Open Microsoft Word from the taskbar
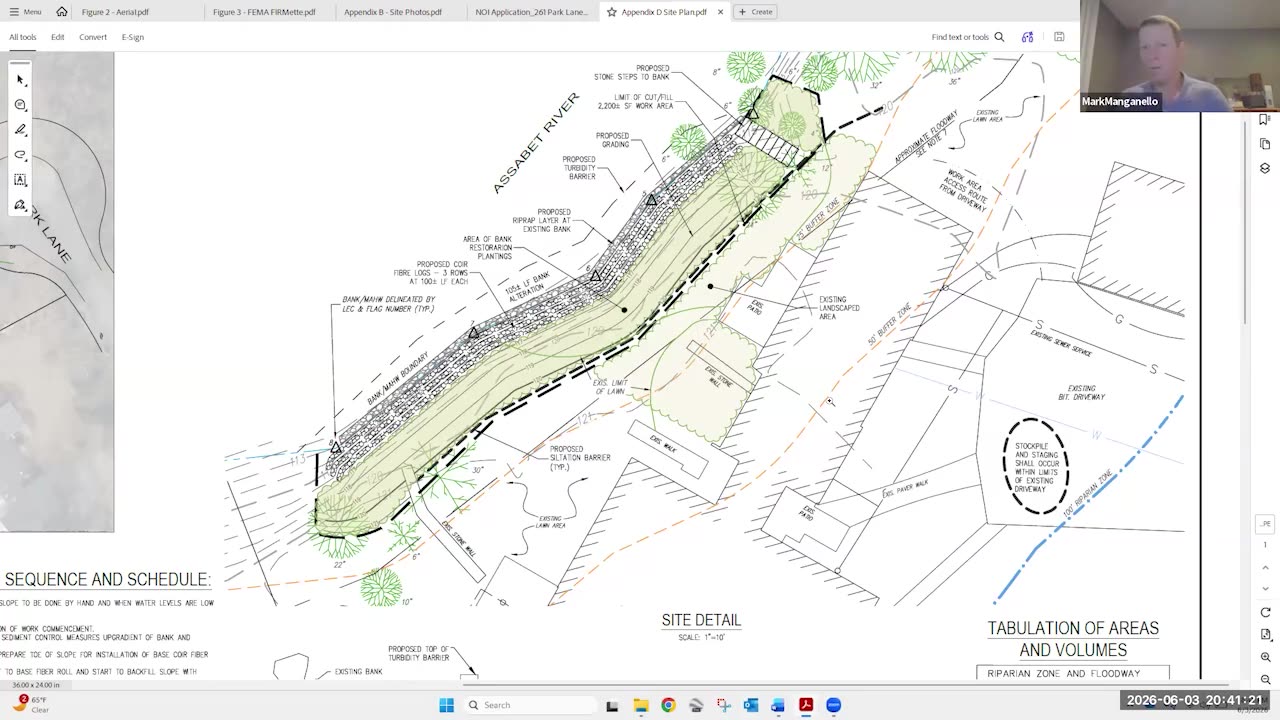The width and height of the screenshot is (1280, 720). (x=778, y=705)
